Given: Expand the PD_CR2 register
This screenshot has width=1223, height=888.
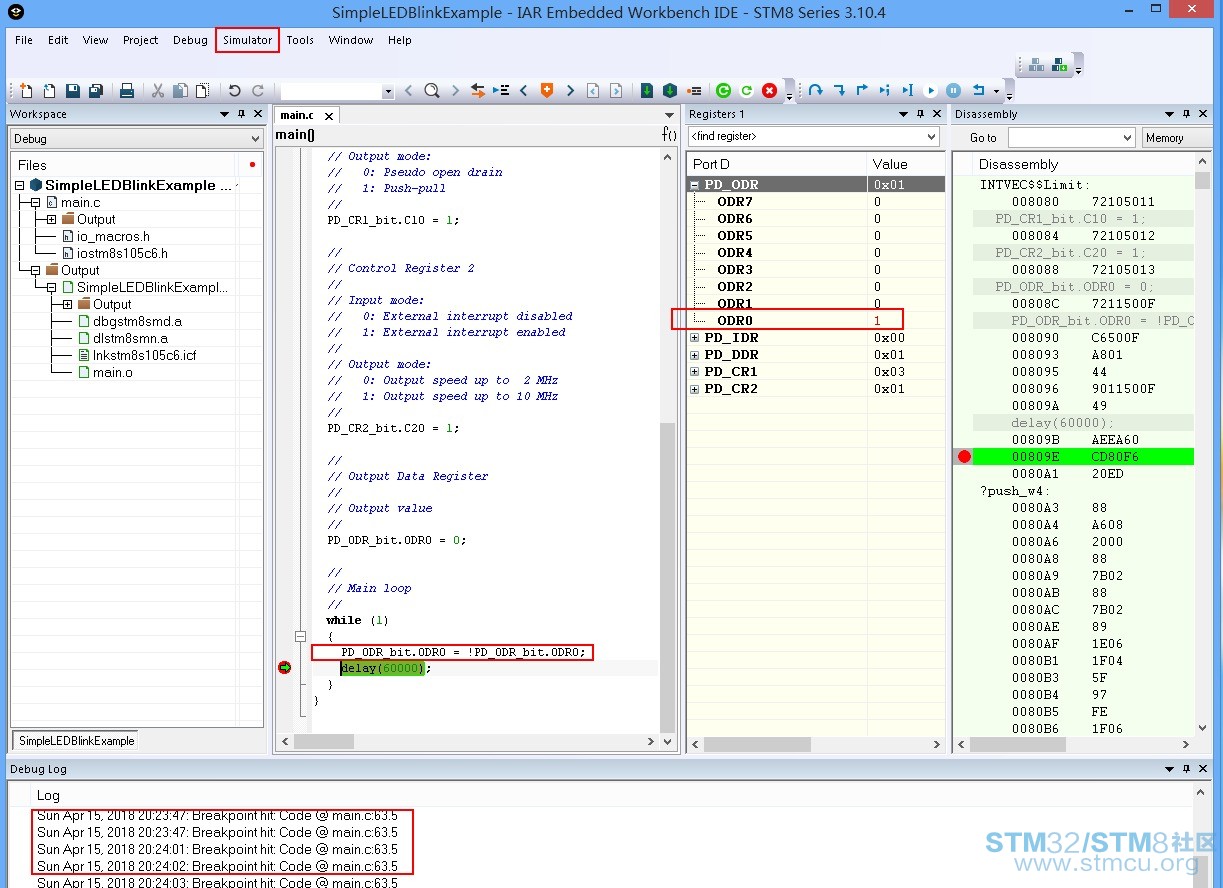Looking at the screenshot, I should (694, 389).
